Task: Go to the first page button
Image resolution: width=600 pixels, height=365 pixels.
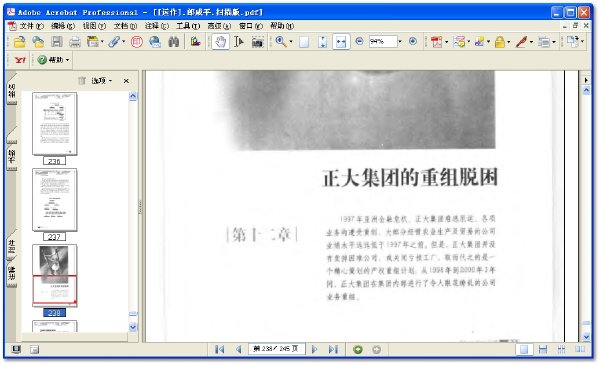Action: tap(220, 349)
